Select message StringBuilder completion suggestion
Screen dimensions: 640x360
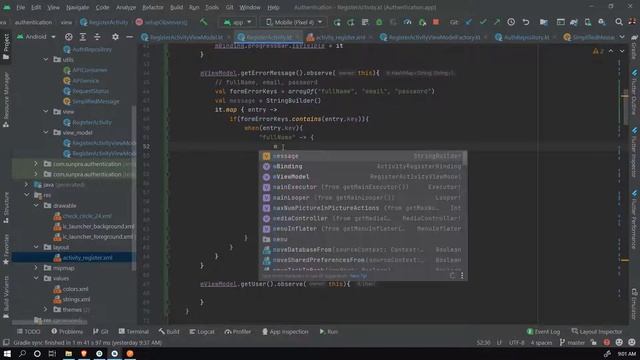[x=362, y=156]
